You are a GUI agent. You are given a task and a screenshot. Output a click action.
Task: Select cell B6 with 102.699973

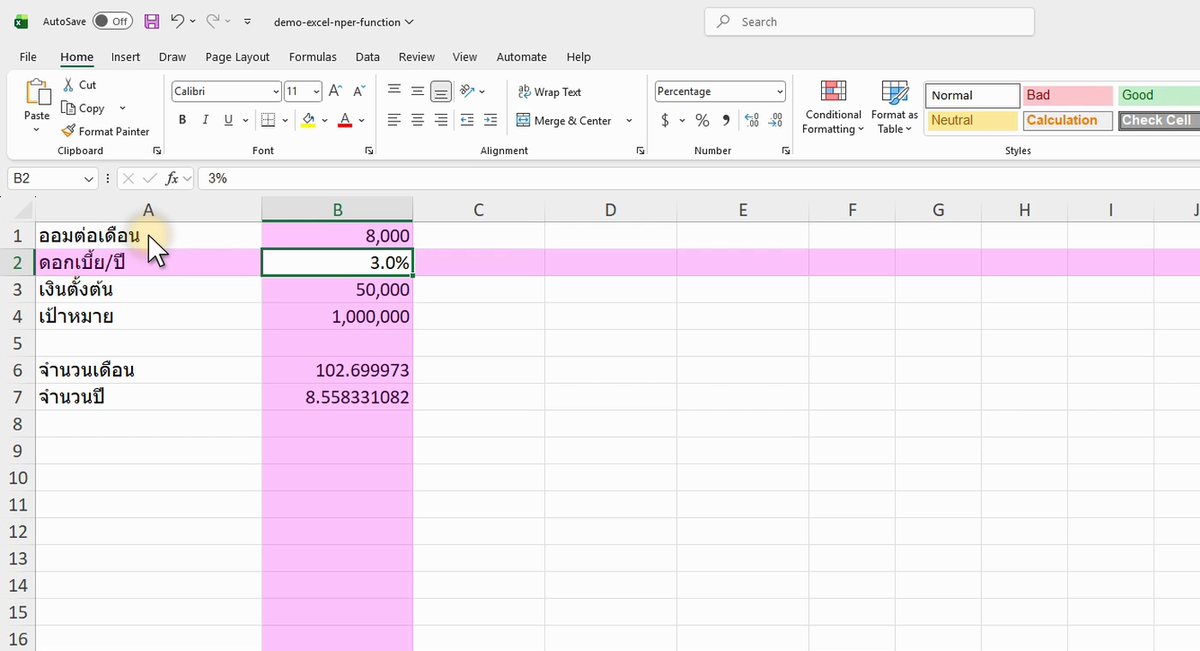tap(337, 370)
